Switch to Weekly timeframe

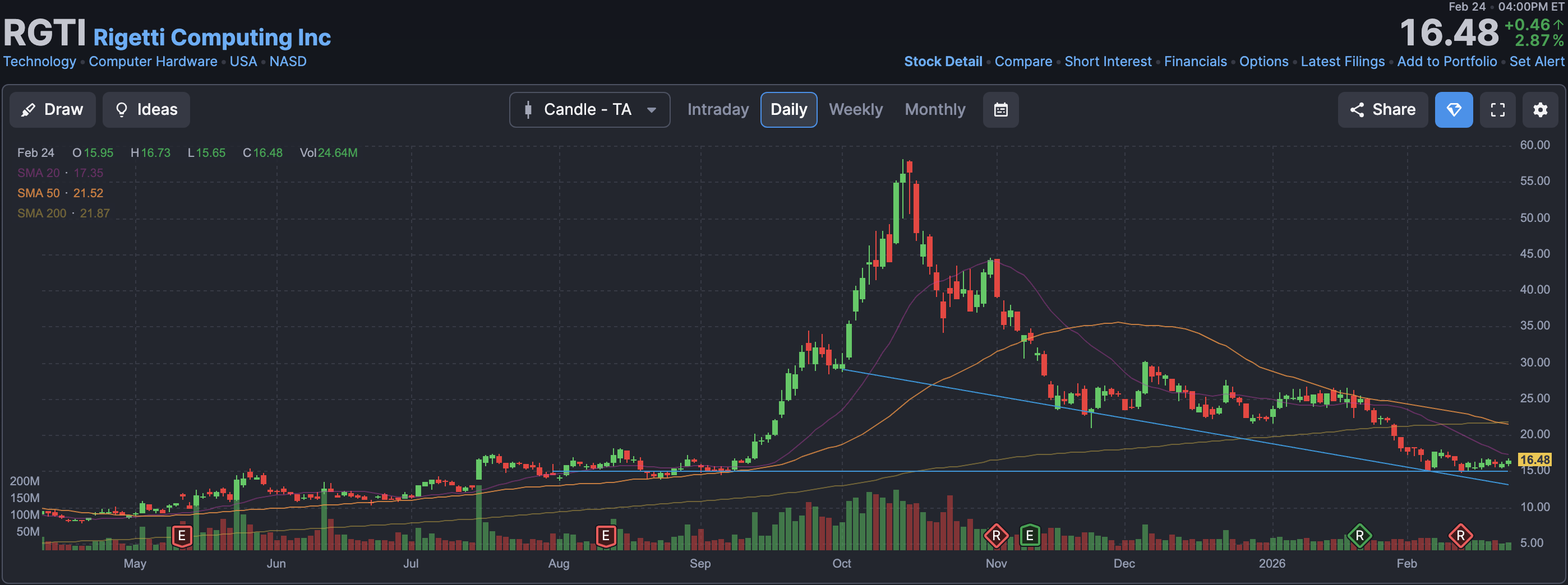855,109
